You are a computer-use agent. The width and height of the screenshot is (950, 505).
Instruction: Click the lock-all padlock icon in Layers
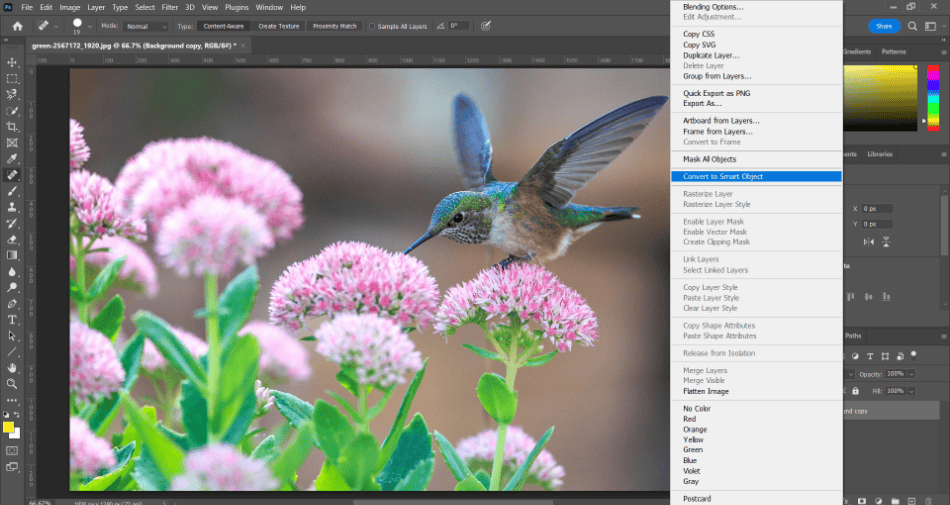[x=855, y=391]
